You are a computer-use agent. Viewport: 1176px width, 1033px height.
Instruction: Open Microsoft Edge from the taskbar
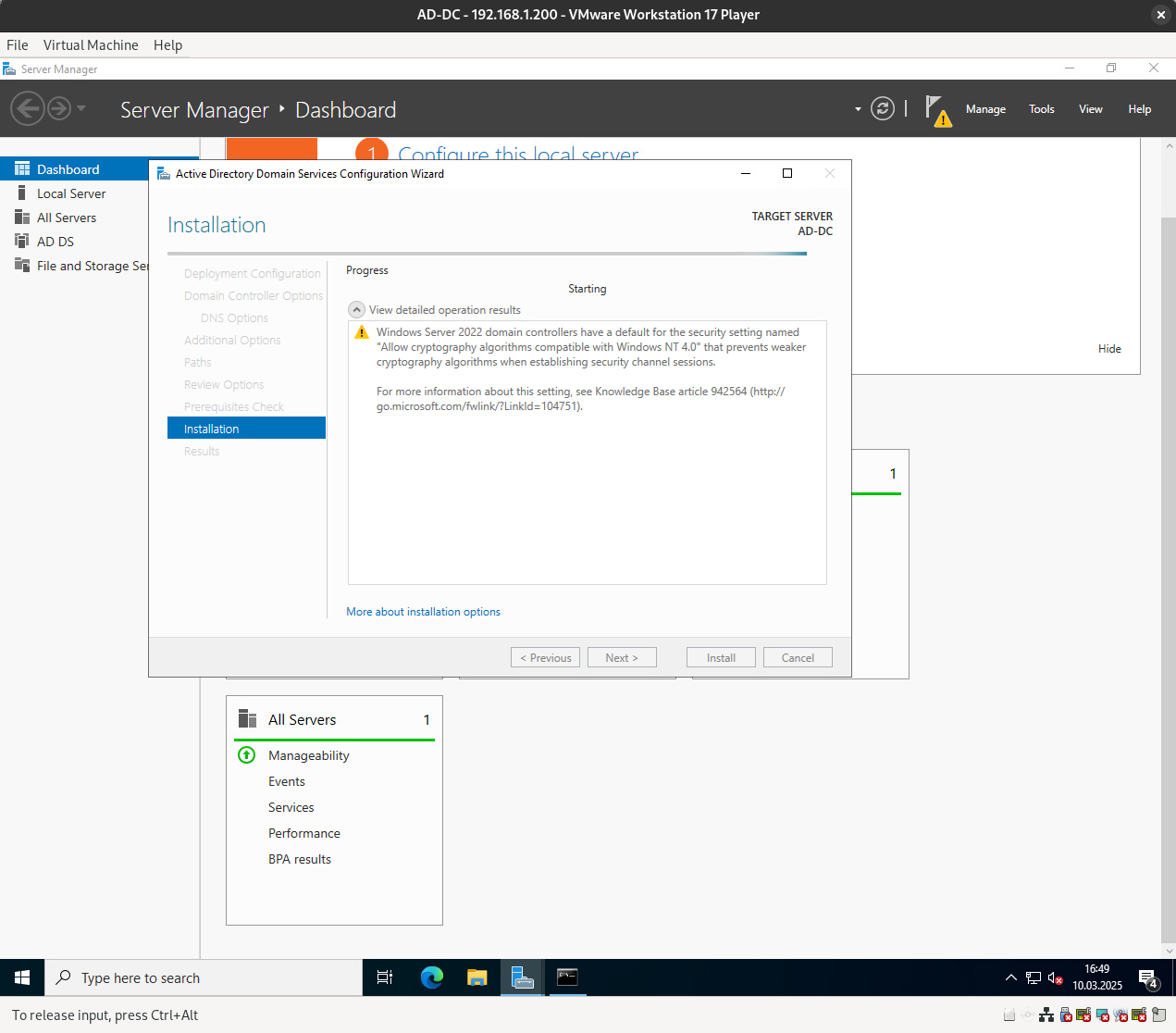tap(431, 977)
